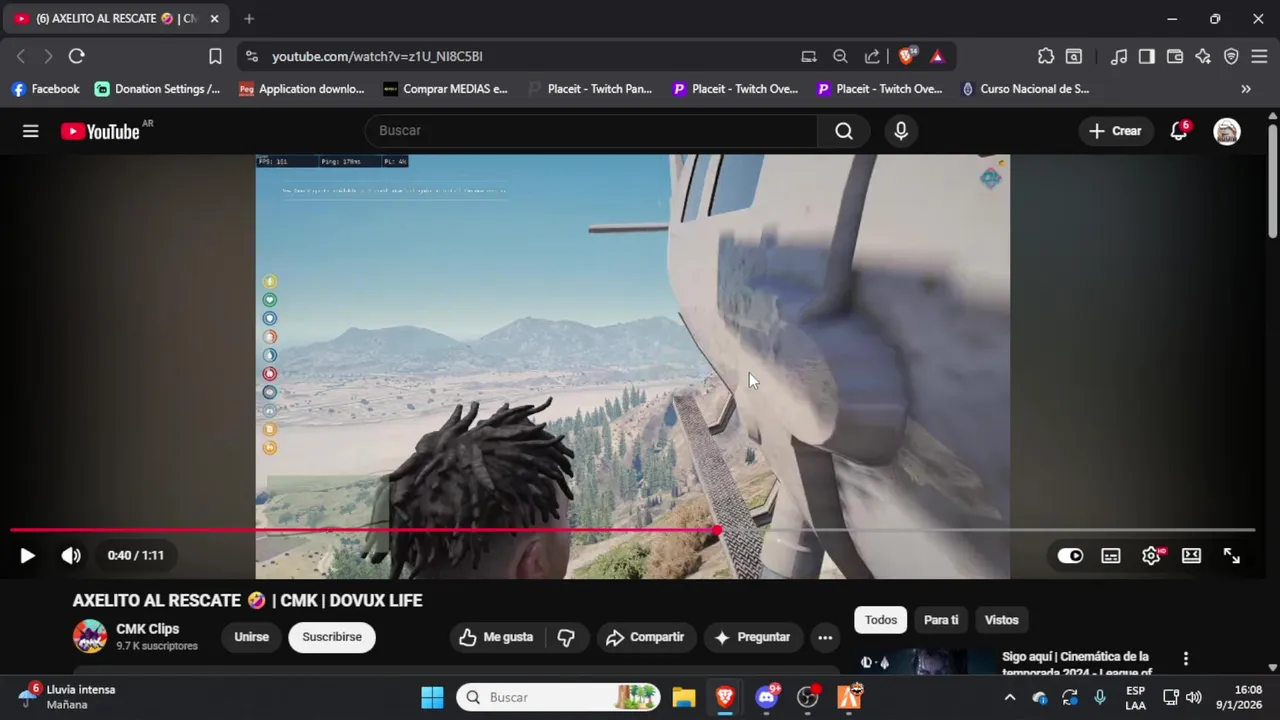Image resolution: width=1280 pixels, height=720 pixels.
Task: Click the Me gusta like button
Action: coord(496,637)
